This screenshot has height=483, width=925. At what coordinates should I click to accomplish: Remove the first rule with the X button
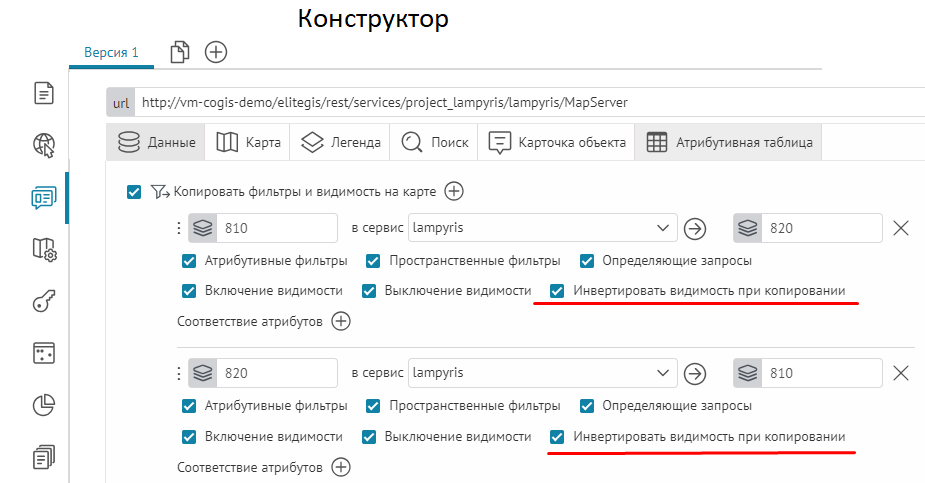click(900, 229)
